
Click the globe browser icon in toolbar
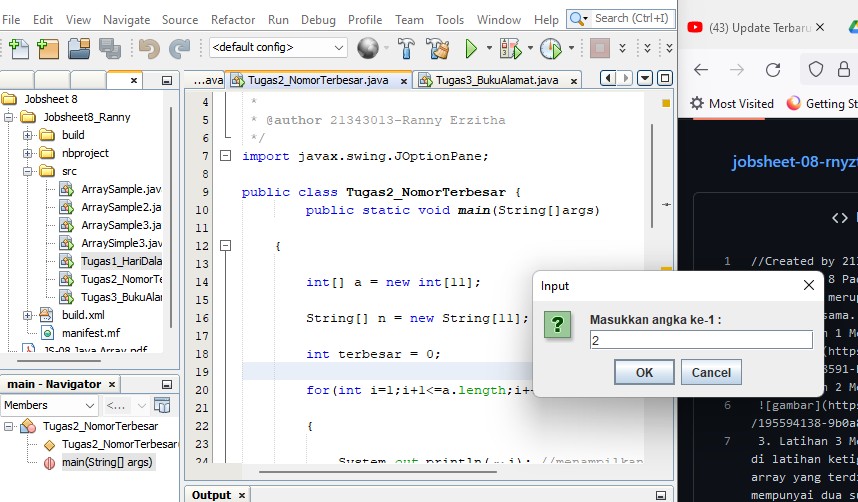pyautogui.click(x=368, y=48)
